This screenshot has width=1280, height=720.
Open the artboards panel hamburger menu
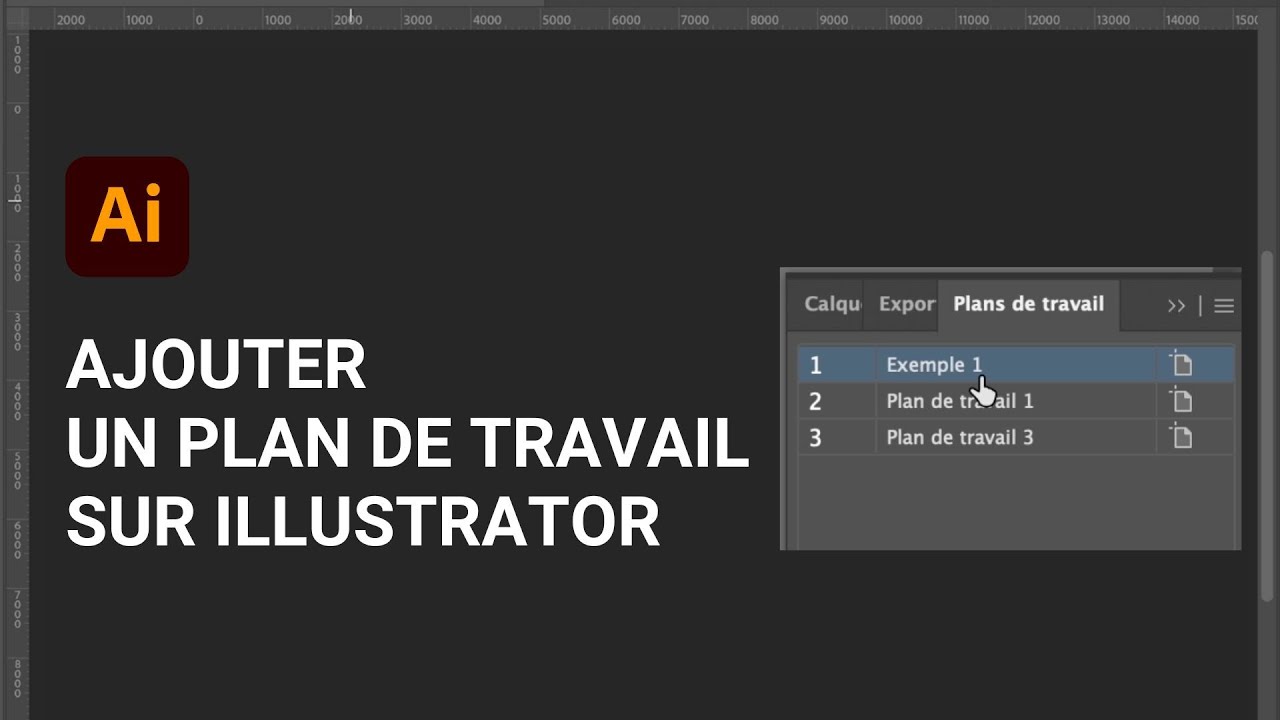(1224, 306)
